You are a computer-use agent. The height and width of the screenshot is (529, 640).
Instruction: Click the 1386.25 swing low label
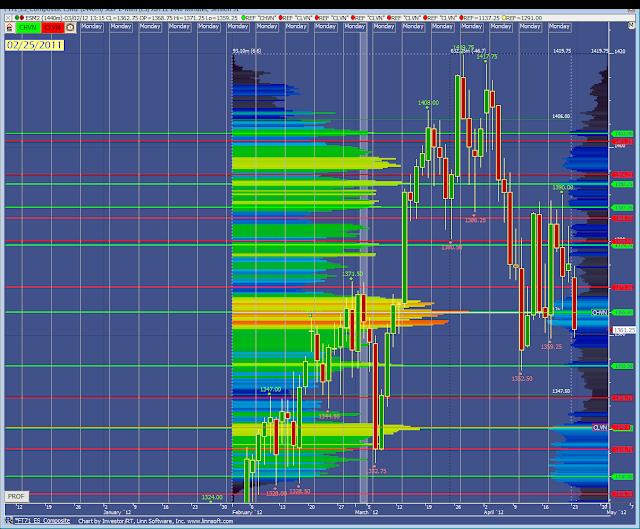tap(475, 220)
